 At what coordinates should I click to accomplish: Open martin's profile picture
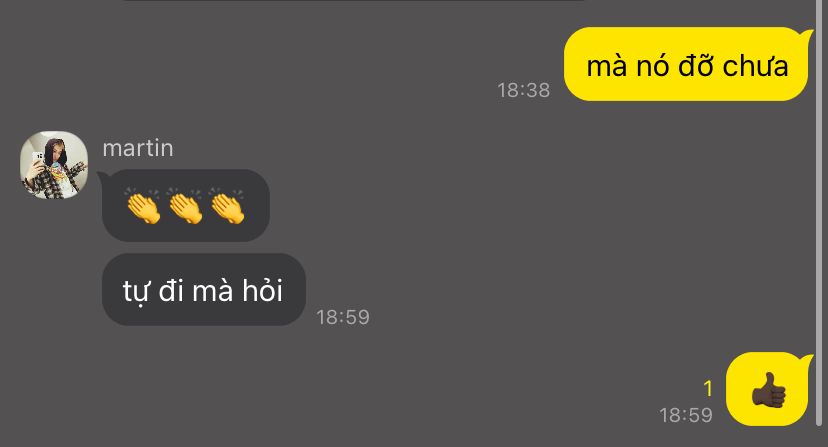pyautogui.click(x=54, y=165)
